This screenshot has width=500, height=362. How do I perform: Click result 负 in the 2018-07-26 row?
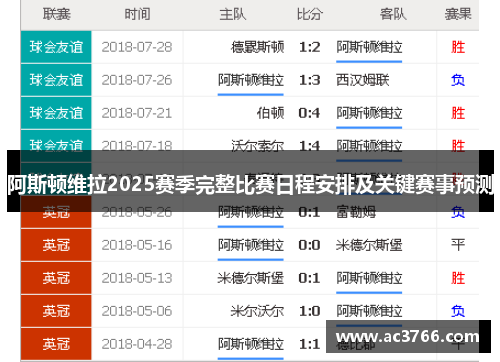click(x=458, y=80)
